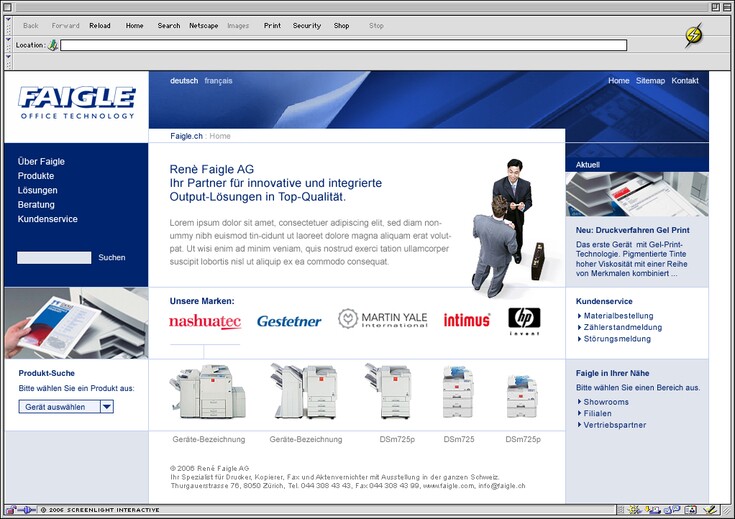Click the Neu: Druckverfahren Gel Print headline
Image resolution: width=735 pixels, height=519 pixels.
tap(632, 230)
